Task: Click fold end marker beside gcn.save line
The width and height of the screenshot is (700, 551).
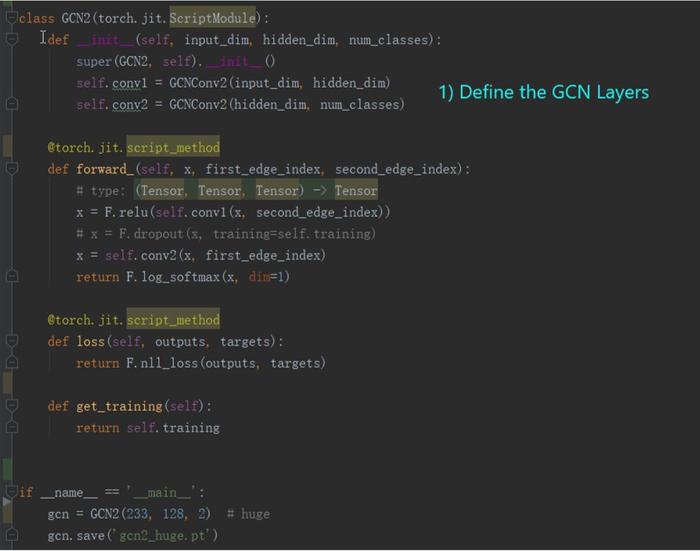Action: 12,534
